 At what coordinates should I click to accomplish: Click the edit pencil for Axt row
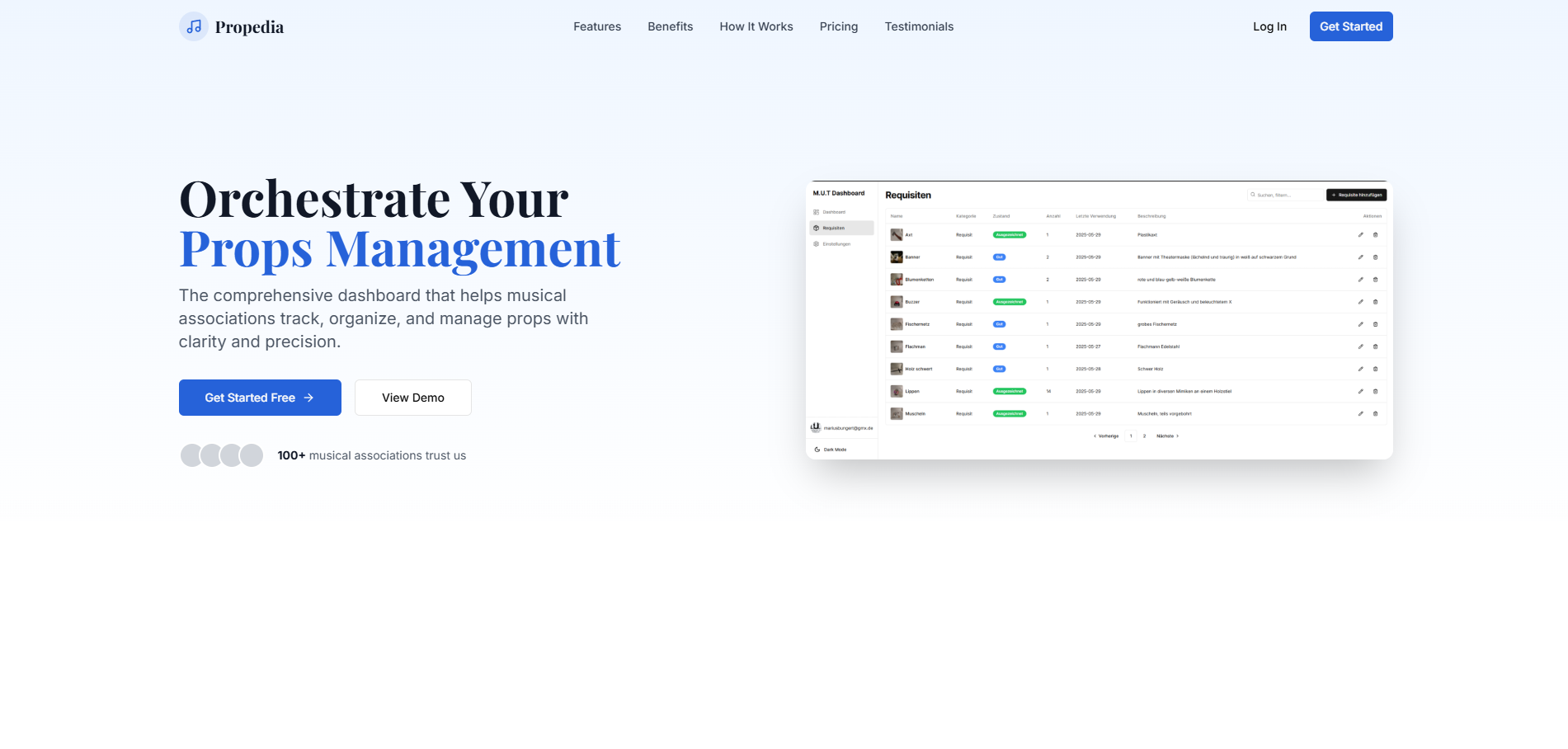[1361, 235]
